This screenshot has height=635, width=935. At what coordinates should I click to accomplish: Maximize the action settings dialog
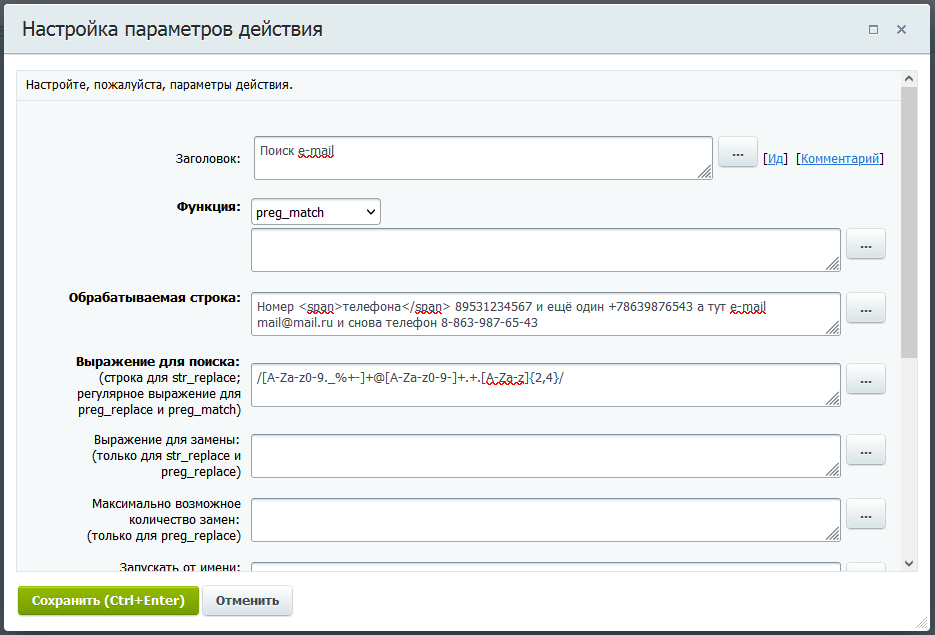point(873,30)
